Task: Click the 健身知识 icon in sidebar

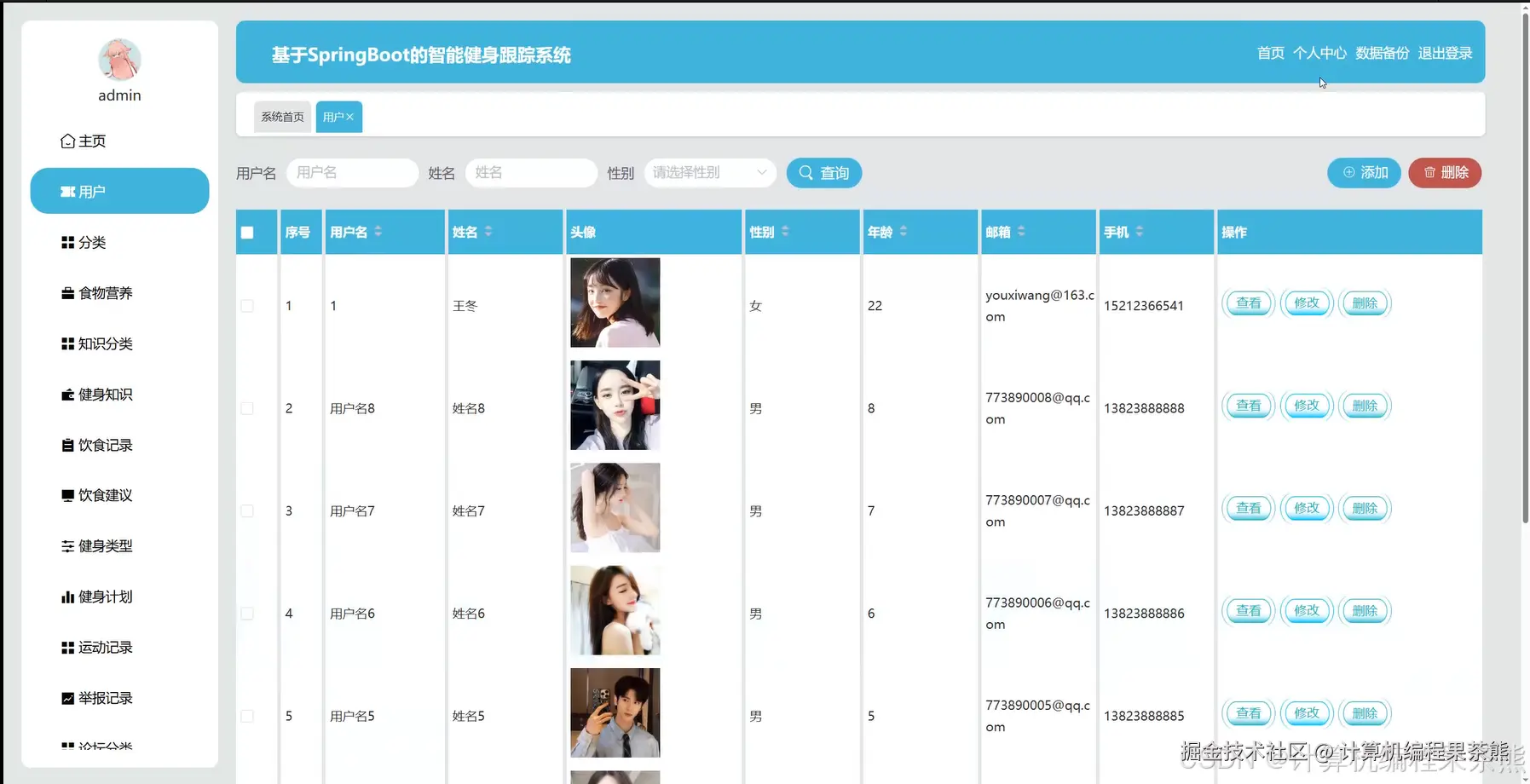Action: click(x=68, y=395)
